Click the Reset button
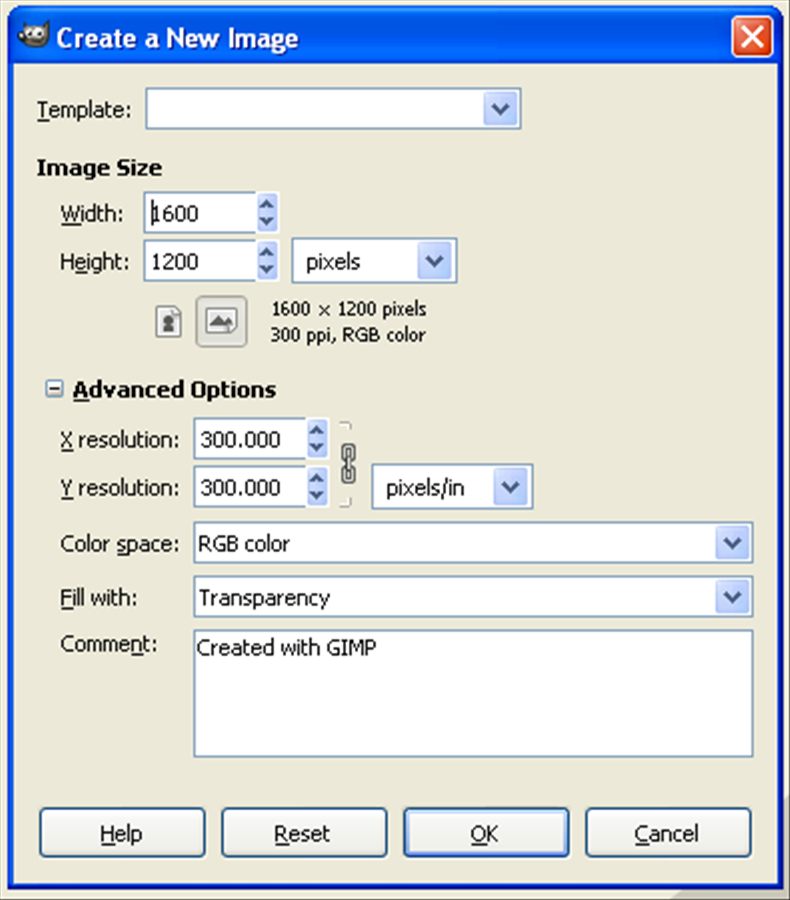This screenshot has height=900, width=790. (x=304, y=833)
